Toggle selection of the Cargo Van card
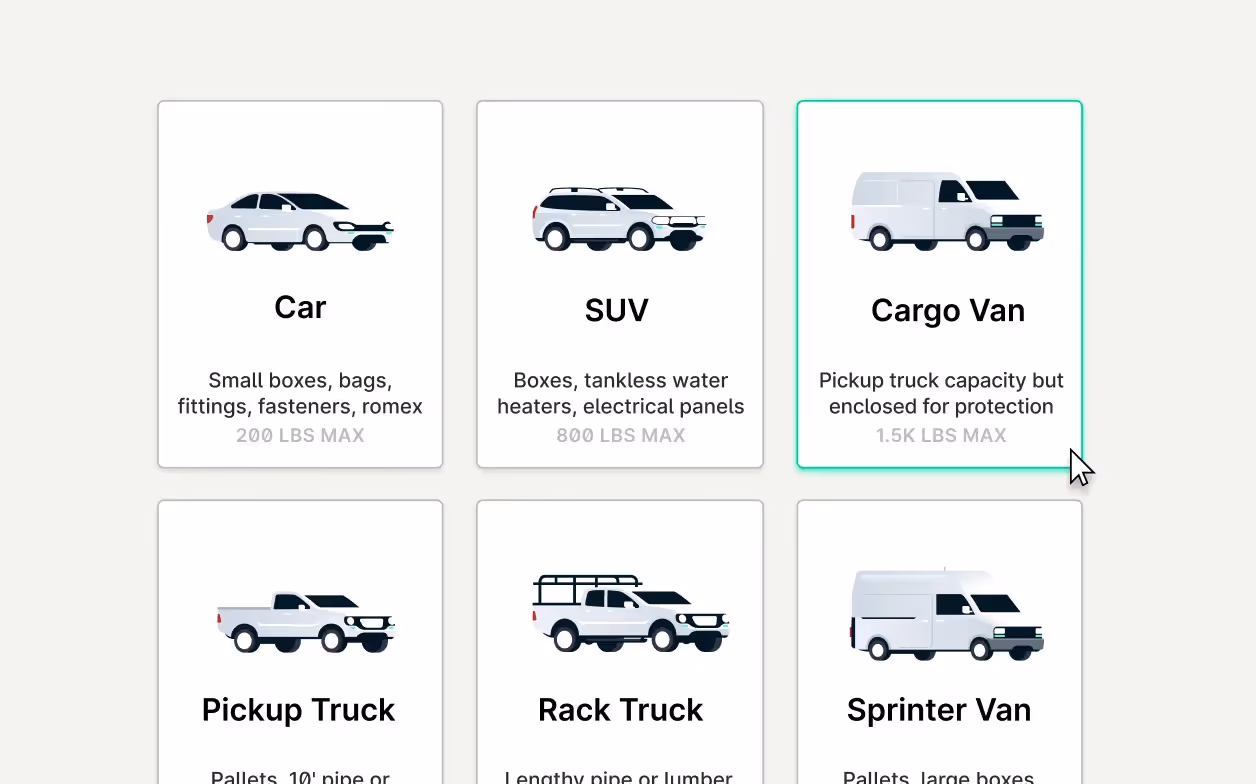The height and width of the screenshot is (784, 1256). click(939, 284)
